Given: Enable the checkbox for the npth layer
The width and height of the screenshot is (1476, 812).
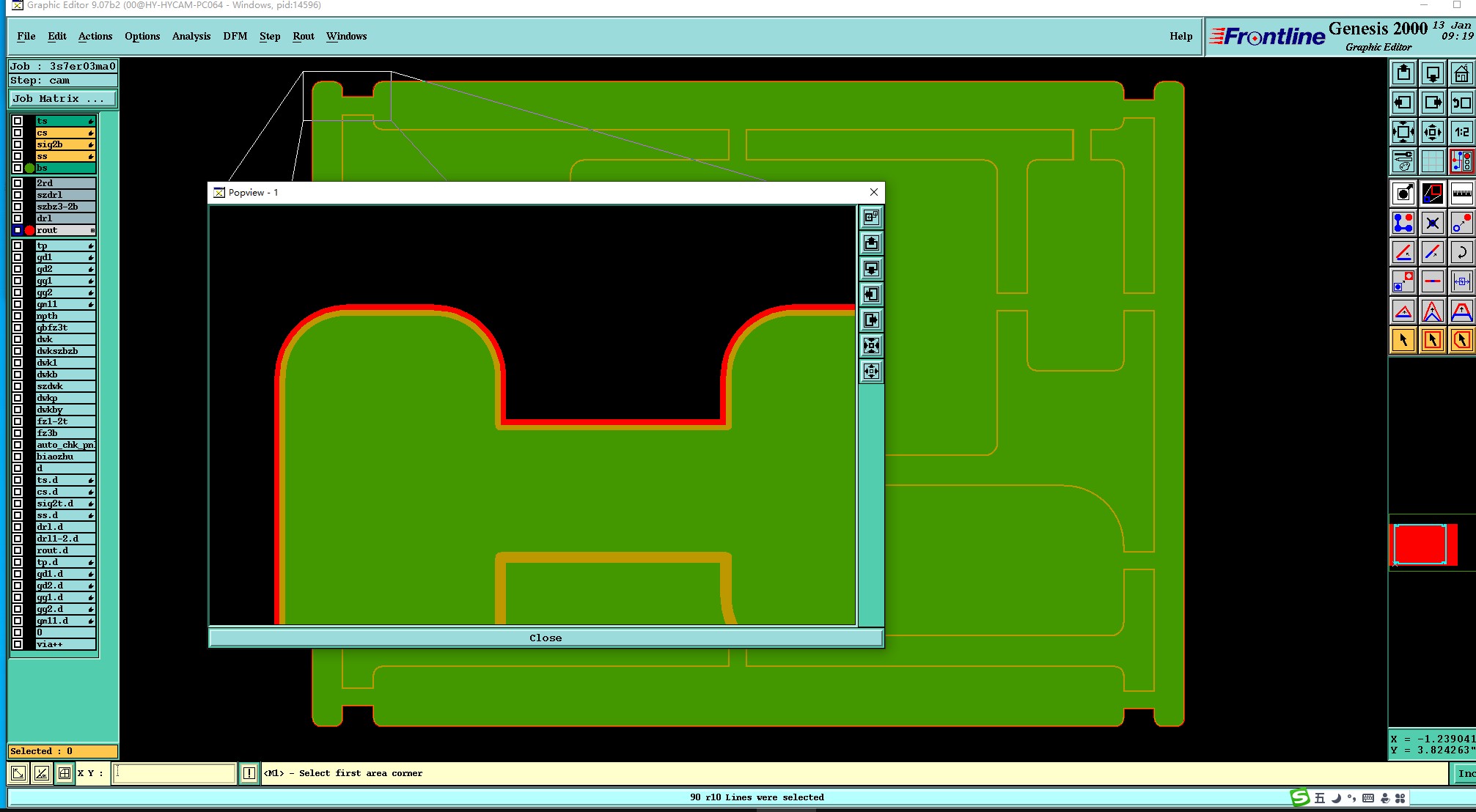Looking at the screenshot, I should (x=18, y=316).
